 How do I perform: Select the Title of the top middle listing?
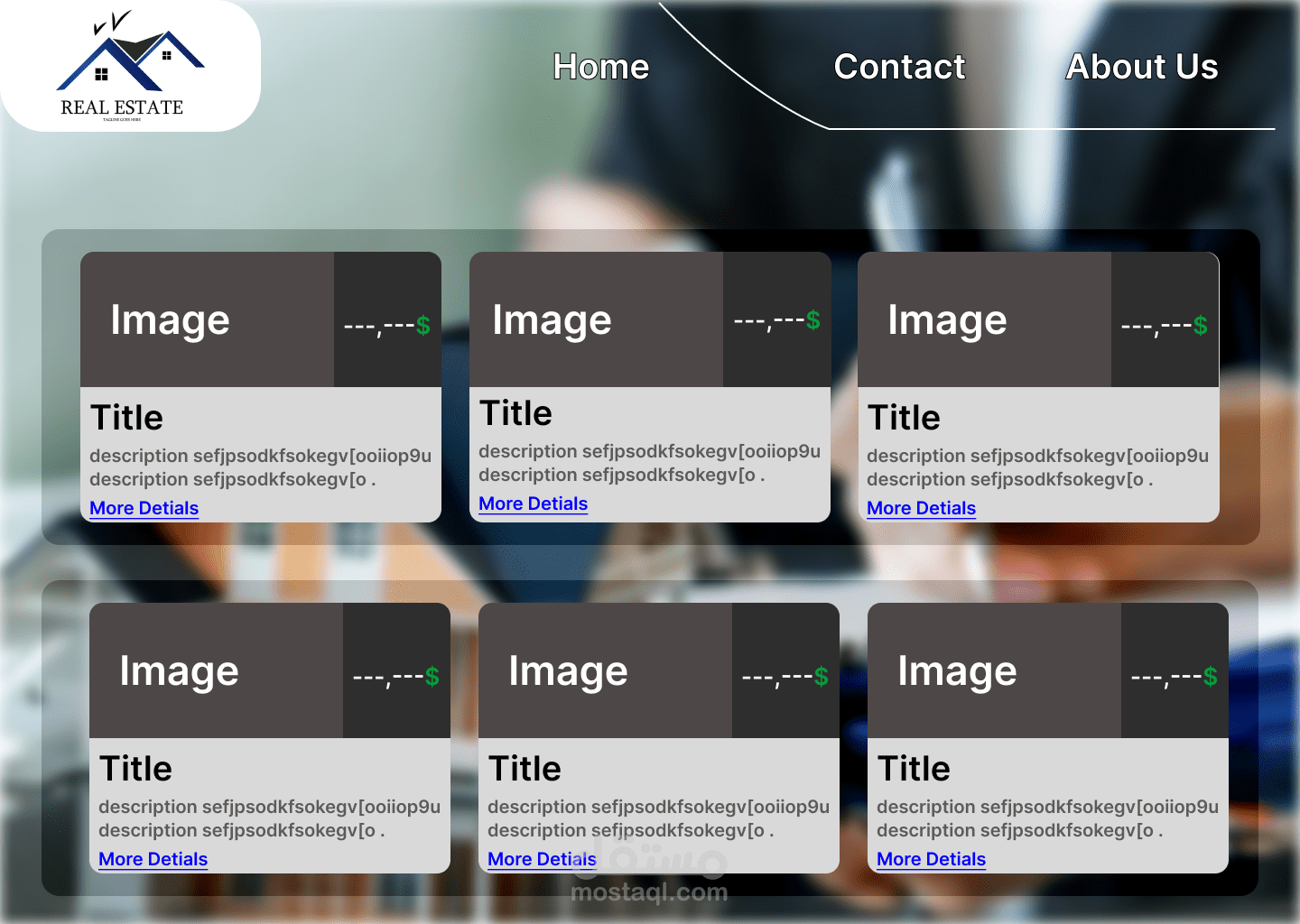[x=515, y=412]
